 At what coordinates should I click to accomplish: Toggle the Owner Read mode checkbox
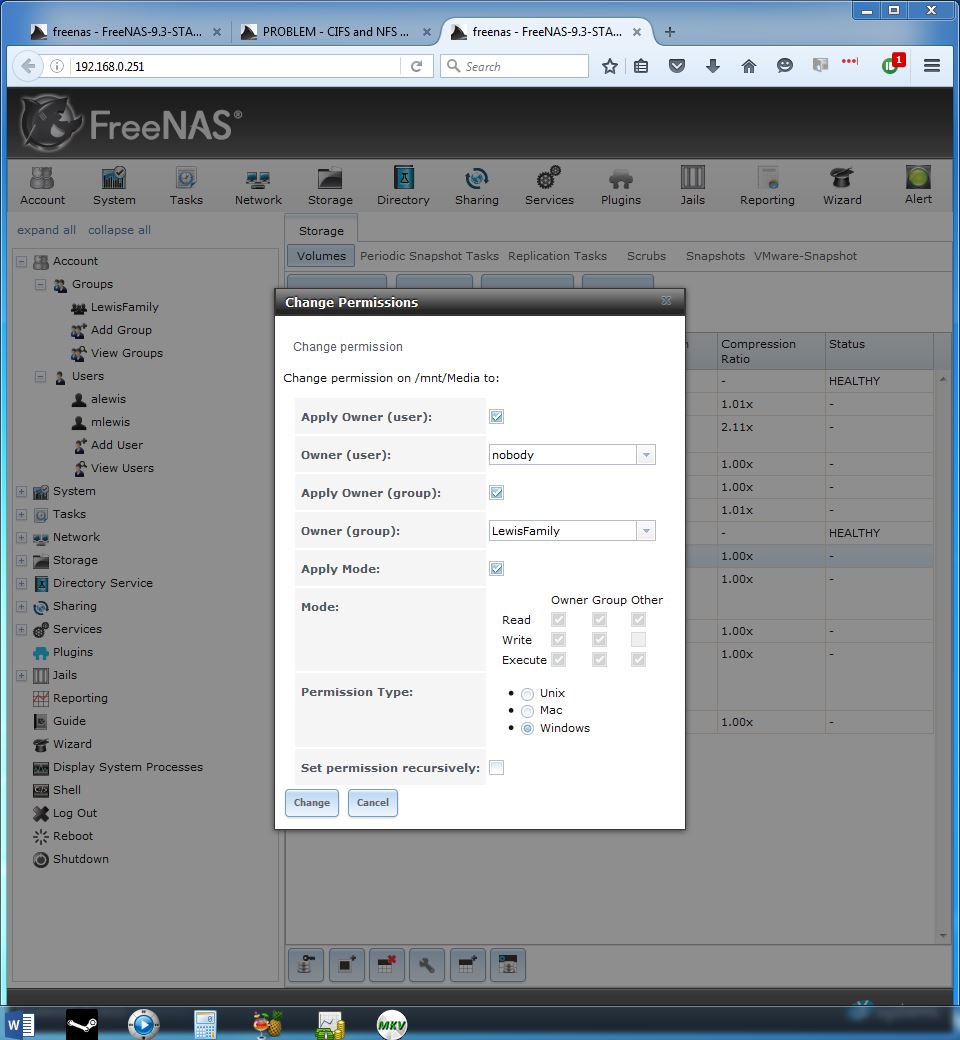pyautogui.click(x=559, y=619)
